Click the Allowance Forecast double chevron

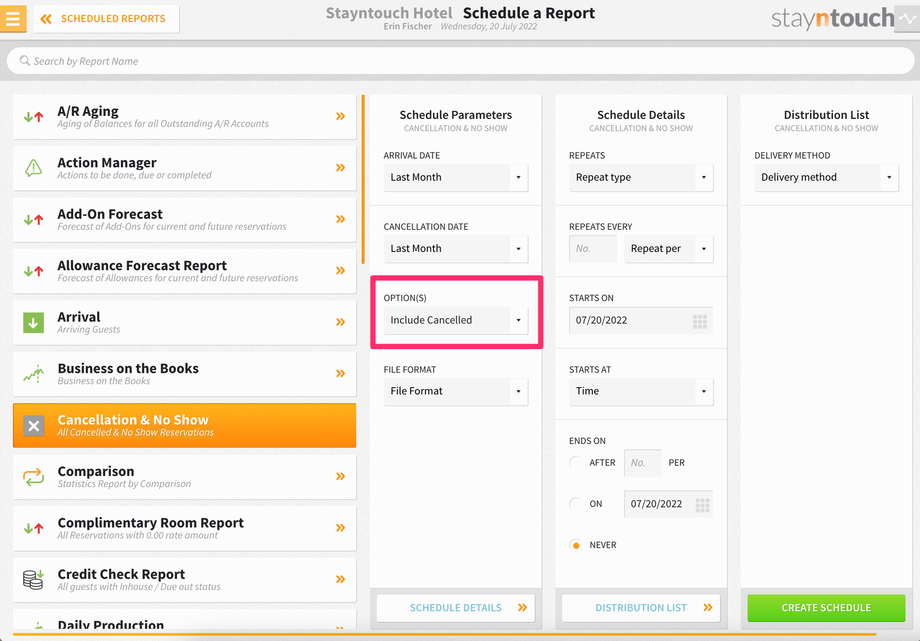pyautogui.click(x=340, y=271)
